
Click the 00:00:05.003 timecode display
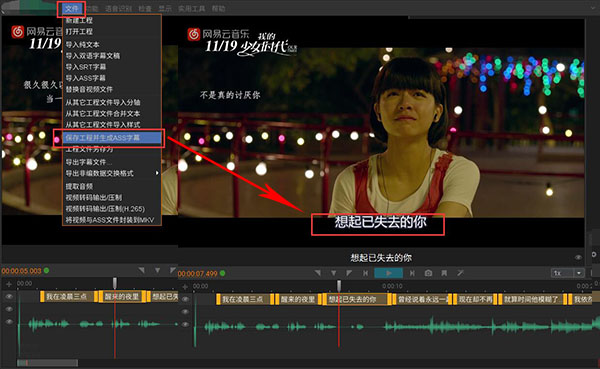click(21, 271)
